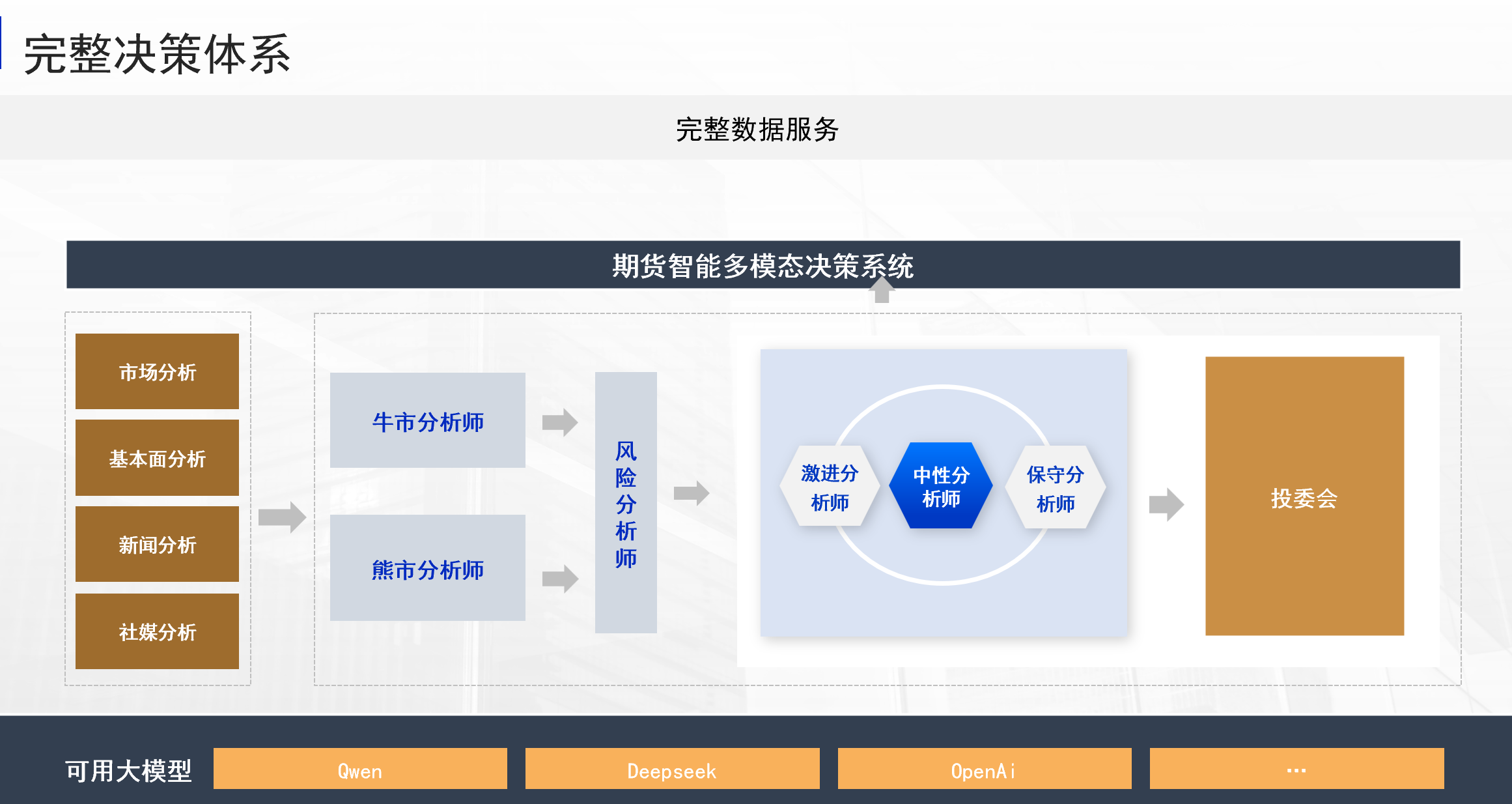Click the big arrow after analysis boxes

(282, 517)
